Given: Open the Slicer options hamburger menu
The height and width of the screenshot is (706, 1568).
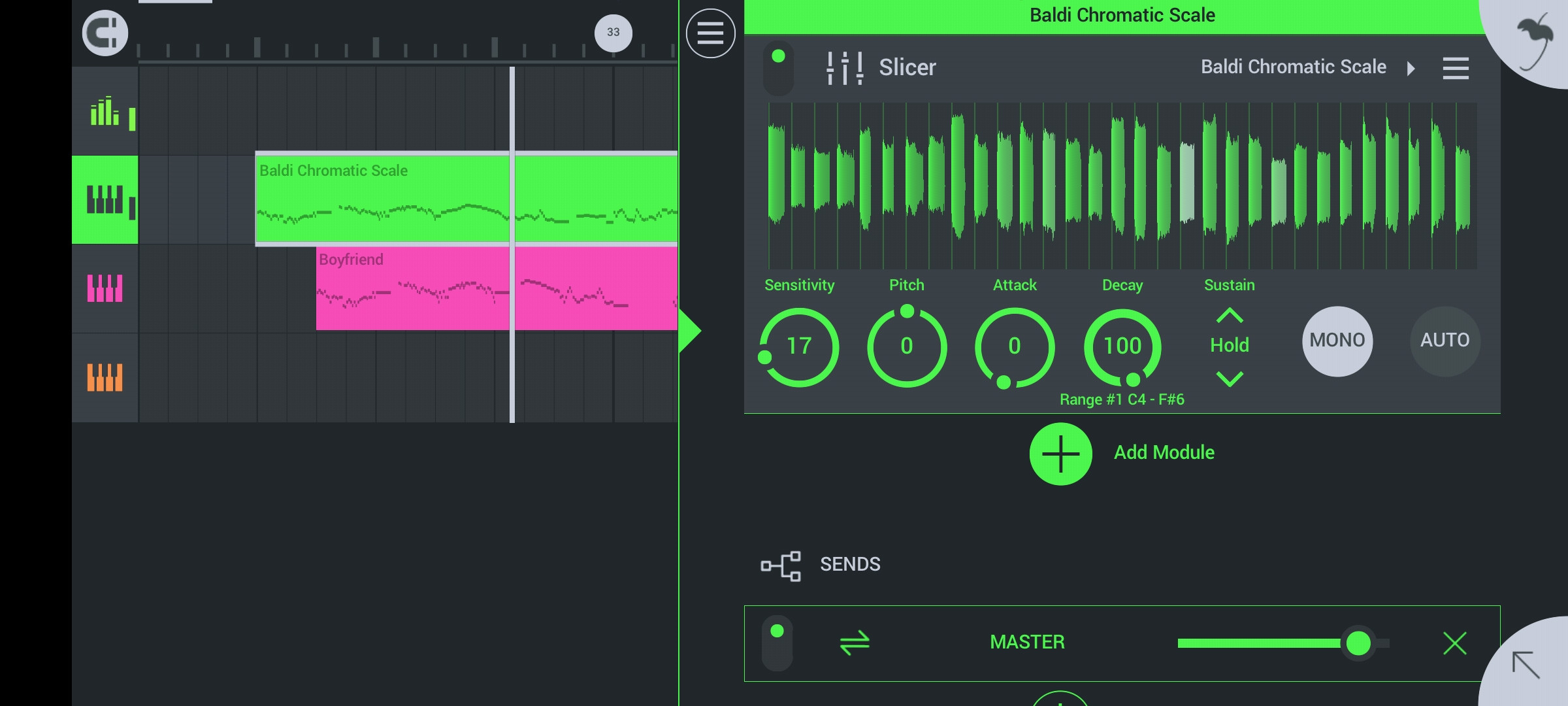Looking at the screenshot, I should (x=1456, y=68).
